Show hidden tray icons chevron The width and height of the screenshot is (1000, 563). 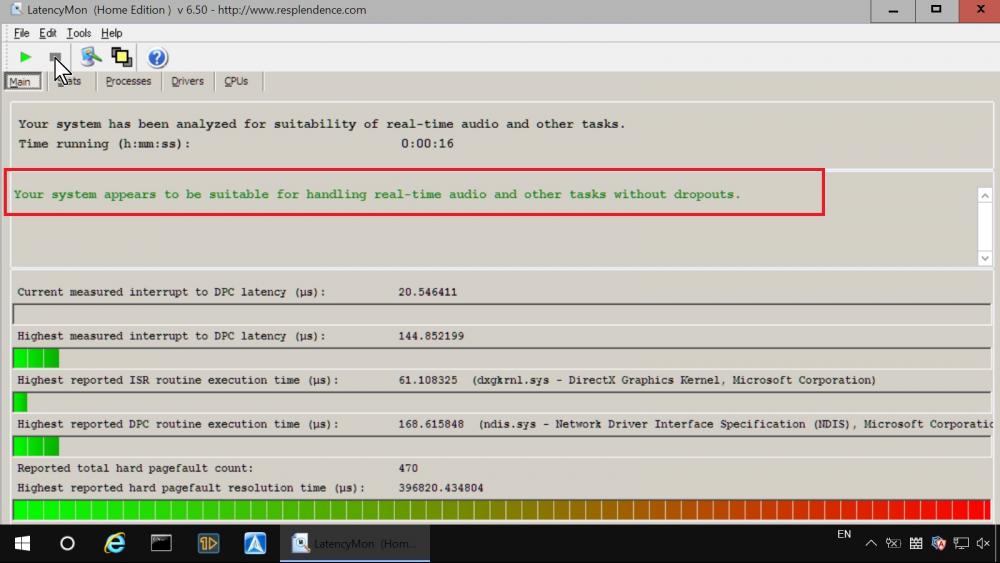[871, 543]
